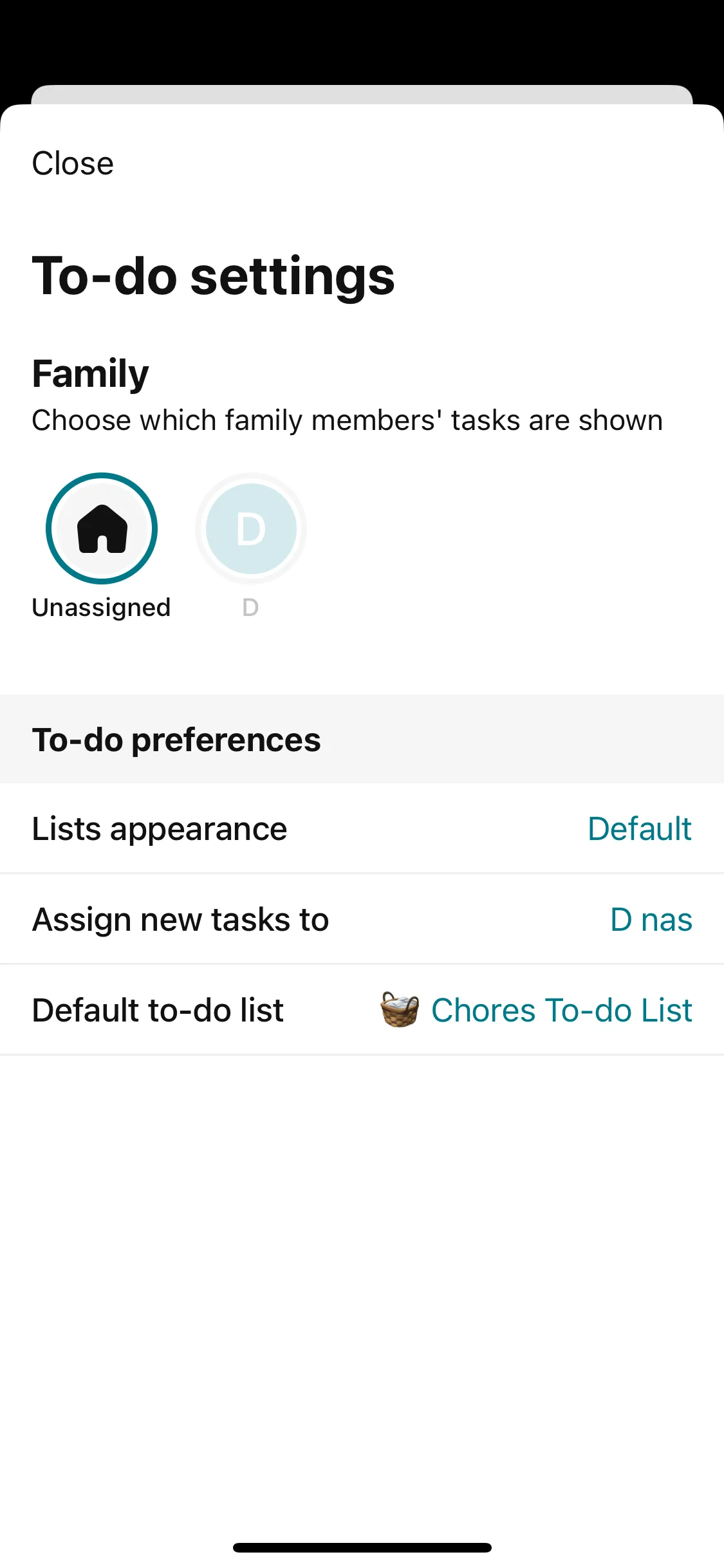Tap the Family section heading
This screenshot has width=724, height=1568.
coord(91,373)
